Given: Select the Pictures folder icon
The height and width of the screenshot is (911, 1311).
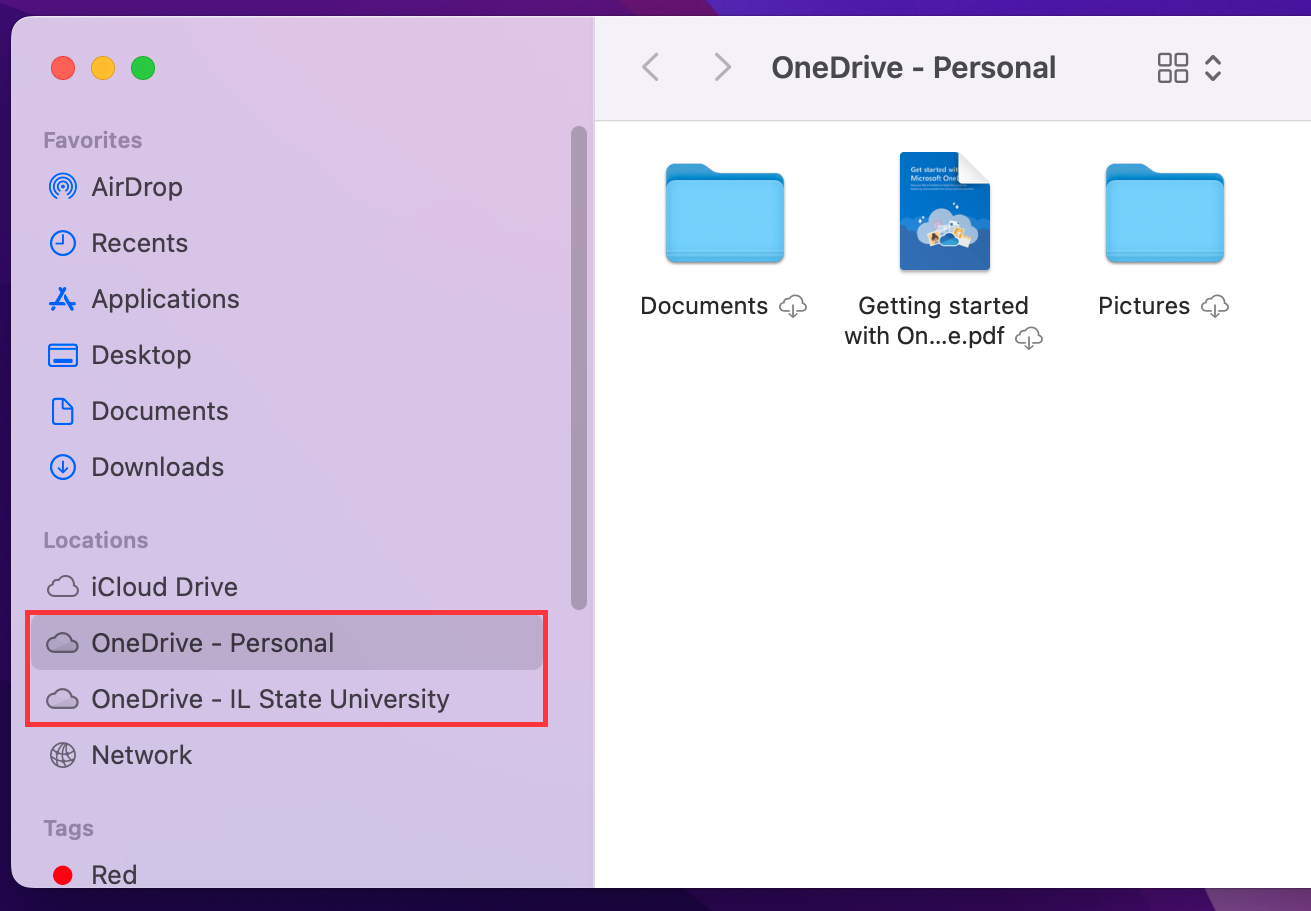Looking at the screenshot, I should click(x=1165, y=214).
